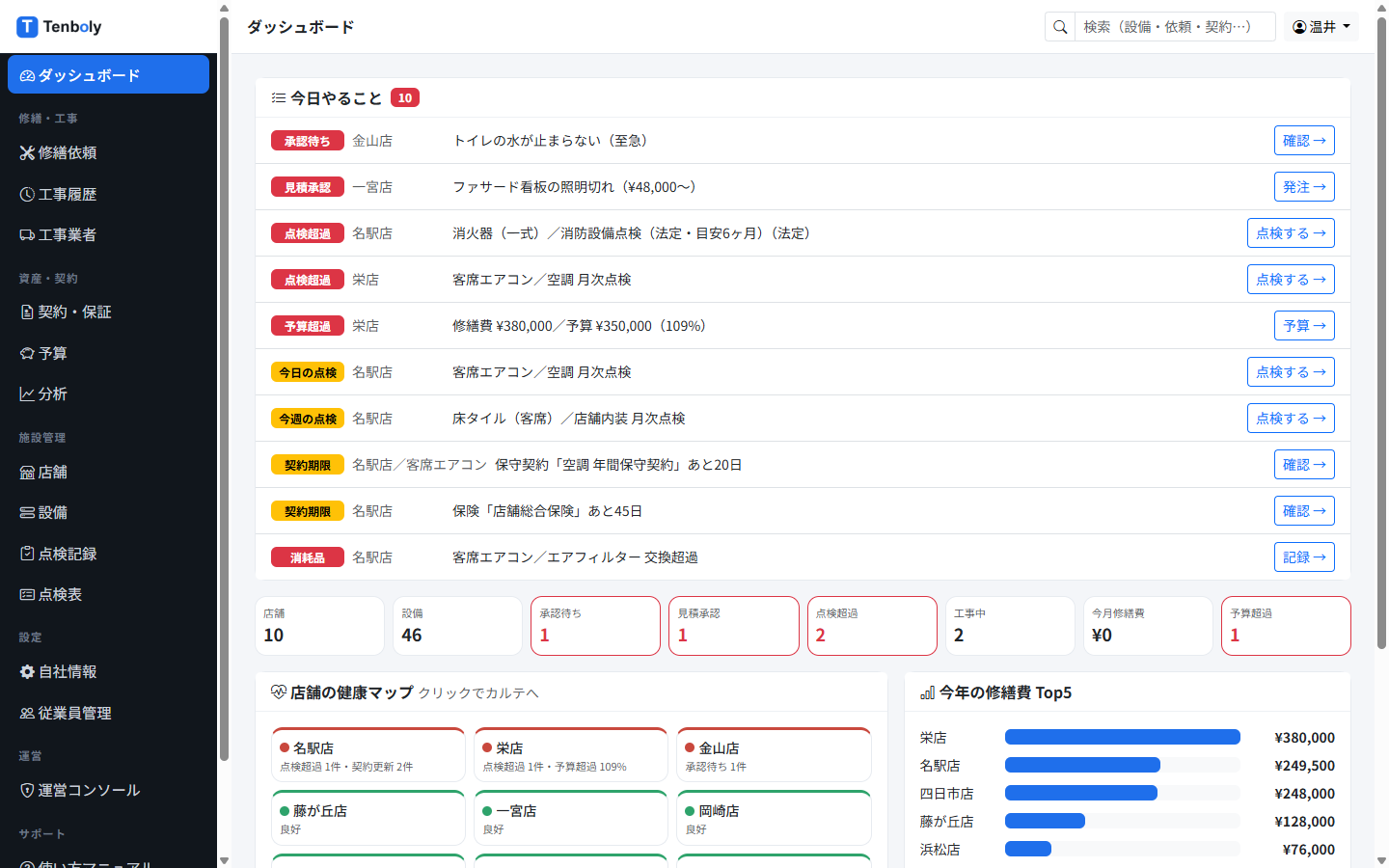Click the 自社情報 gear icon

pyautogui.click(x=27, y=671)
